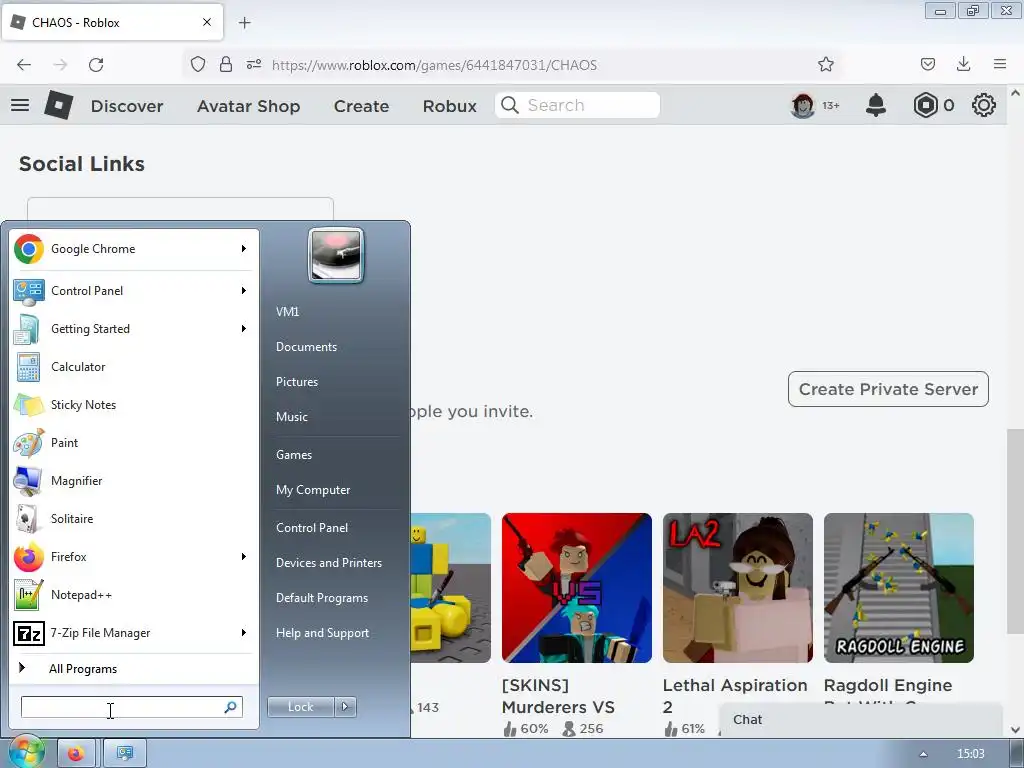The image size is (1024, 768).
Task: Expand Control Panel jump list arrow
Action: (244, 291)
